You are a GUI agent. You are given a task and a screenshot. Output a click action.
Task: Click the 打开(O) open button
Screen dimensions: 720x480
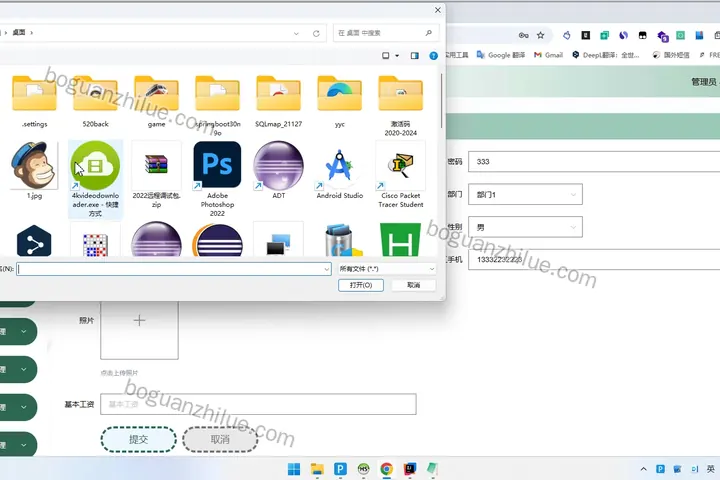click(x=361, y=285)
